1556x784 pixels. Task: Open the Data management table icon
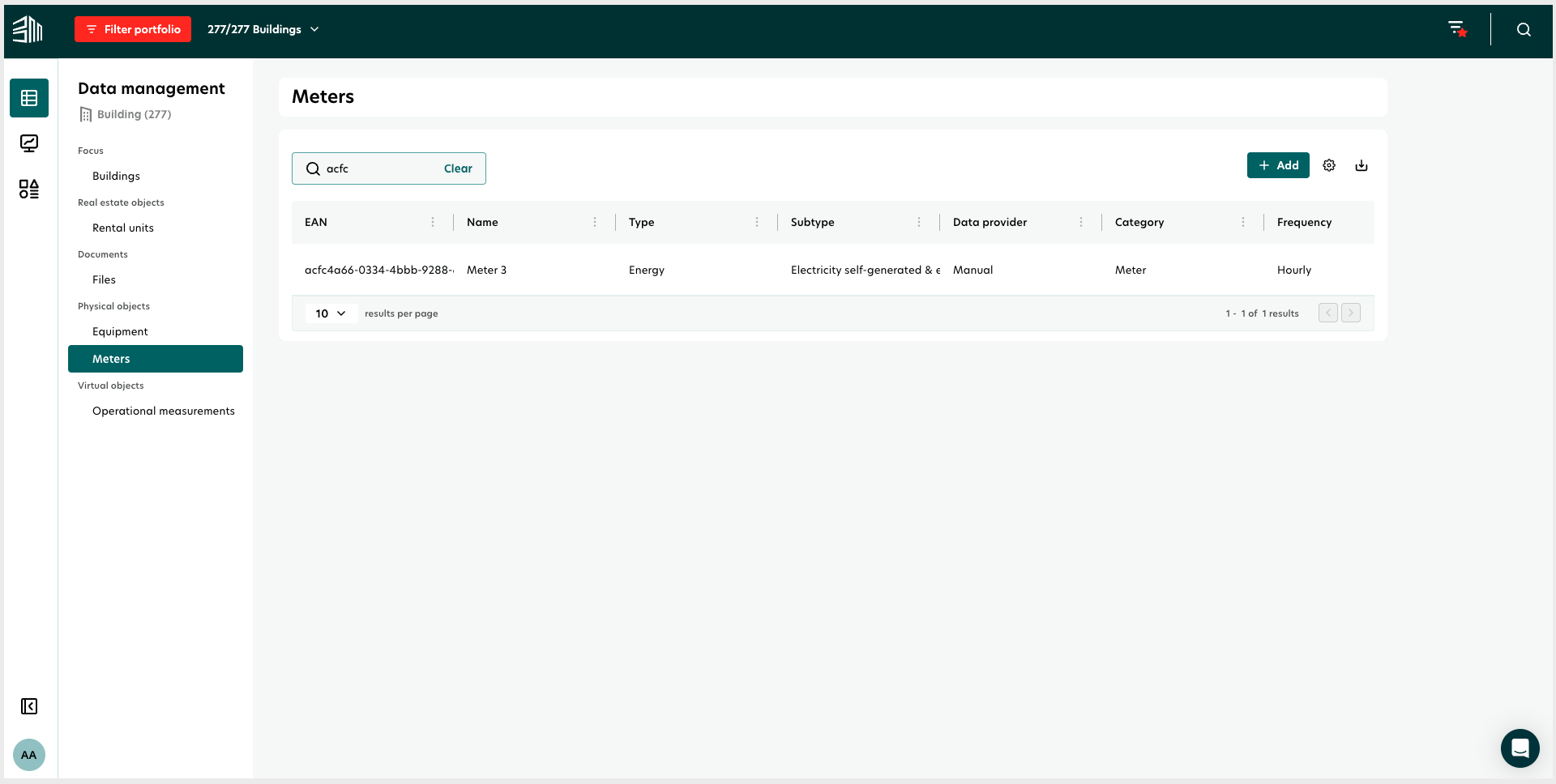[x=29, y=98]
